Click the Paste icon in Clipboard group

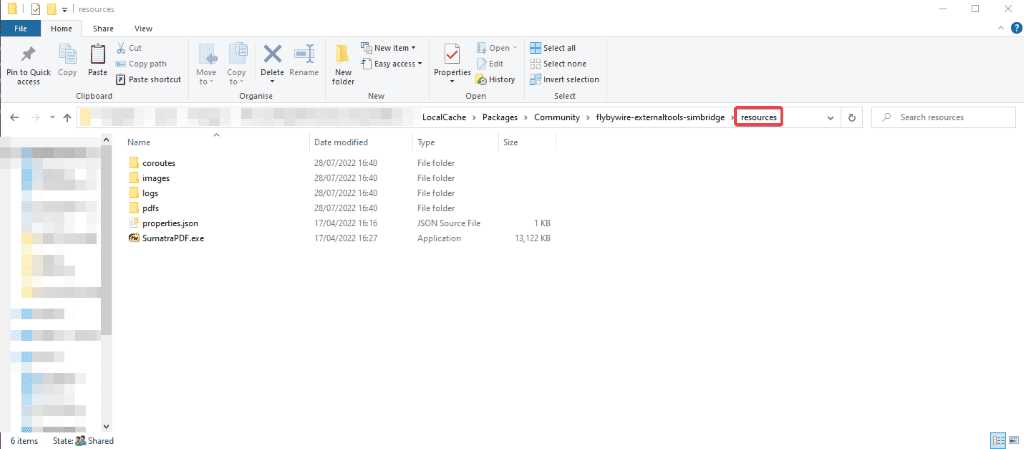pyautogui.click(x=97, y=56)
